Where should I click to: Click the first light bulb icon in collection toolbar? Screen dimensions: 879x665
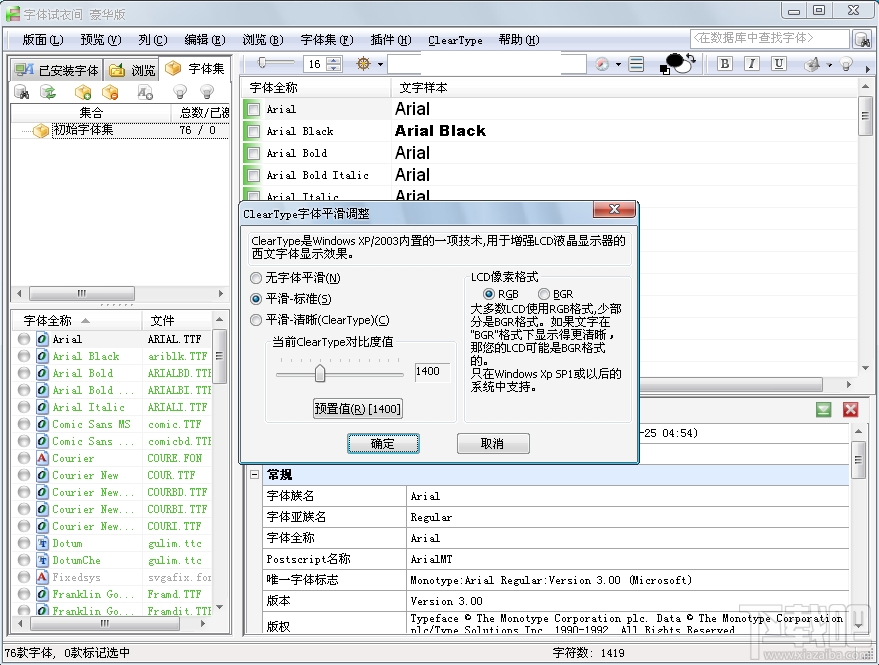(x=179, y=92)
